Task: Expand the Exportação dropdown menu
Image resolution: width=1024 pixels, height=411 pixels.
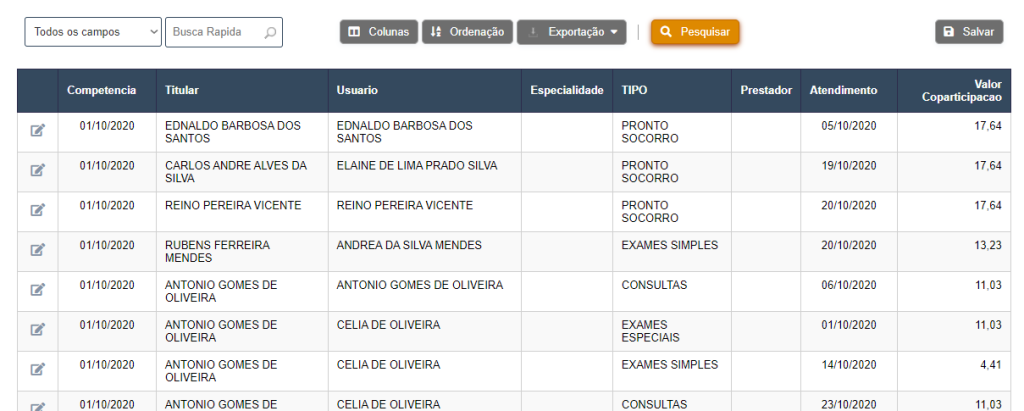Action: coord(572,32)
